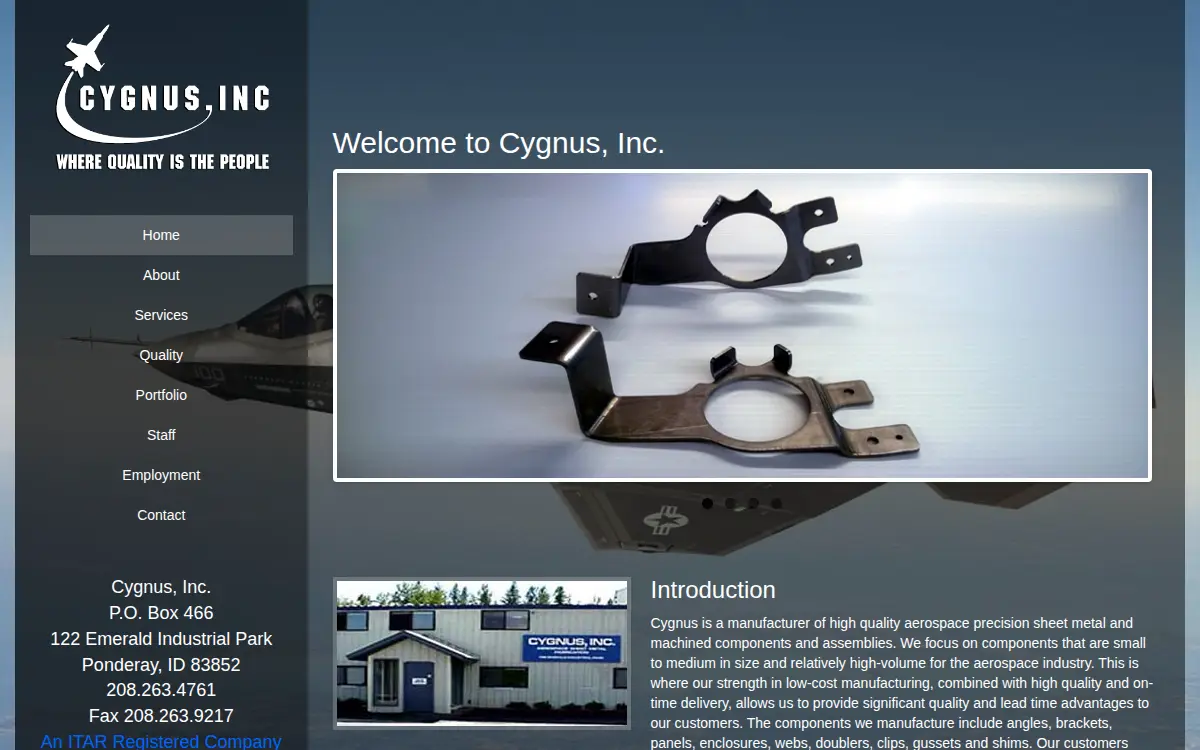Open the Employment page
Image resolution: width=1200 pixels, height=750 pixels.
coord(161,475)
